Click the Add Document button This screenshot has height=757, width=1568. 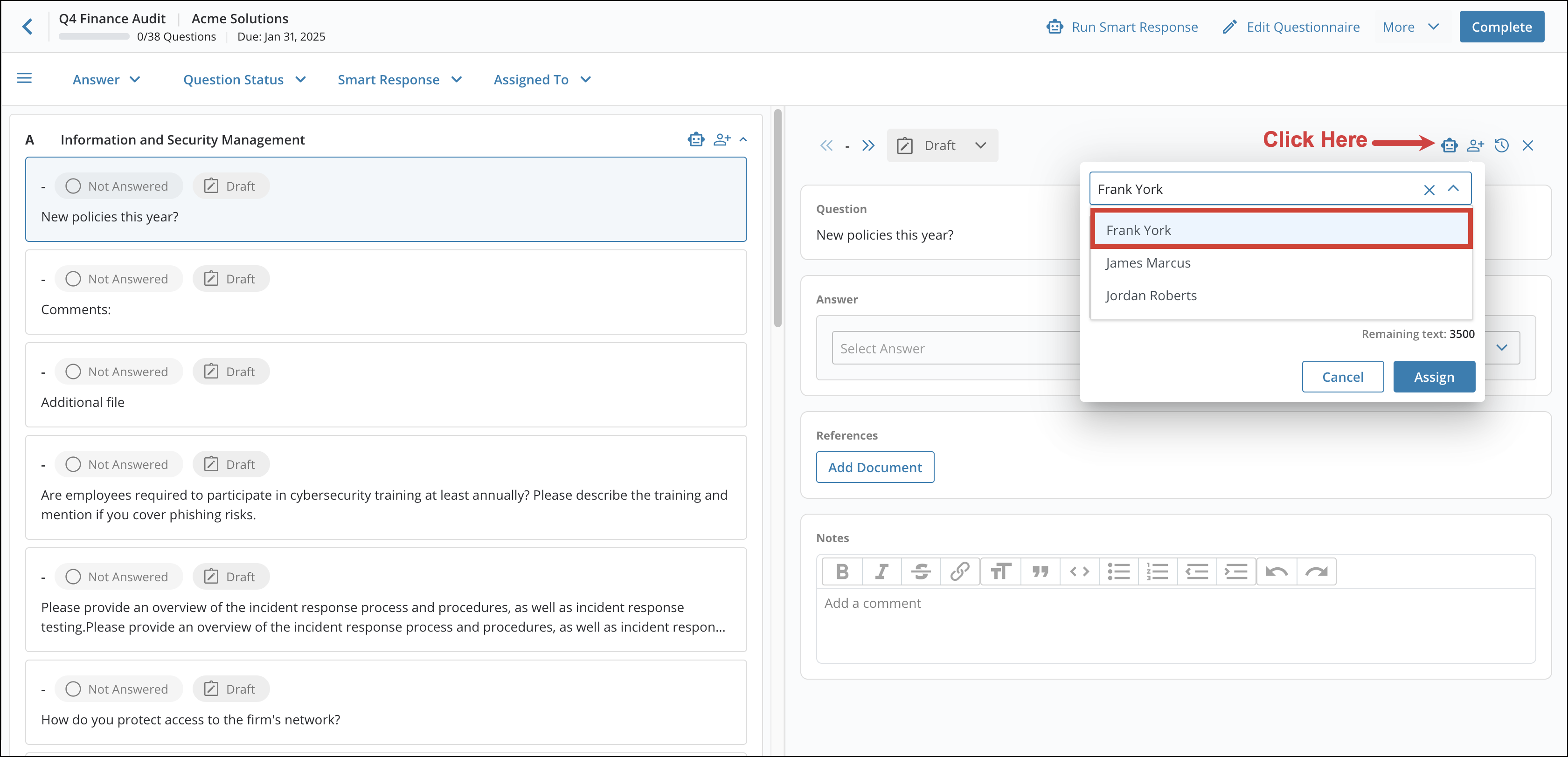874,468
